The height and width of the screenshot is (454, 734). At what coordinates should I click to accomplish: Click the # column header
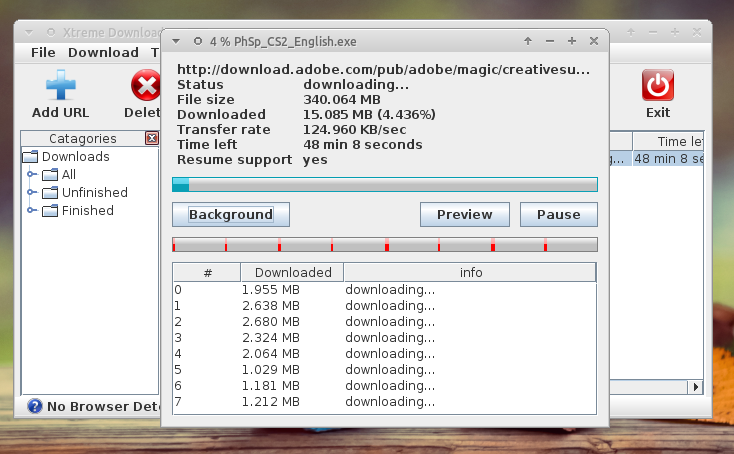pyautogui.click(x=207, y=272)
